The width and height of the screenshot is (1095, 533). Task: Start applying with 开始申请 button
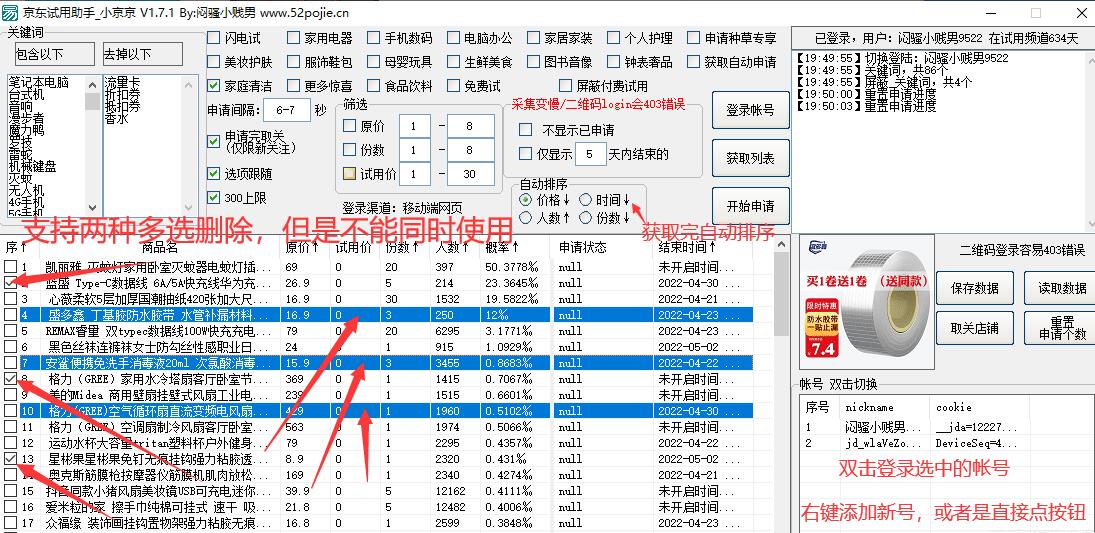pyautogui.click(x=751, y=206)
